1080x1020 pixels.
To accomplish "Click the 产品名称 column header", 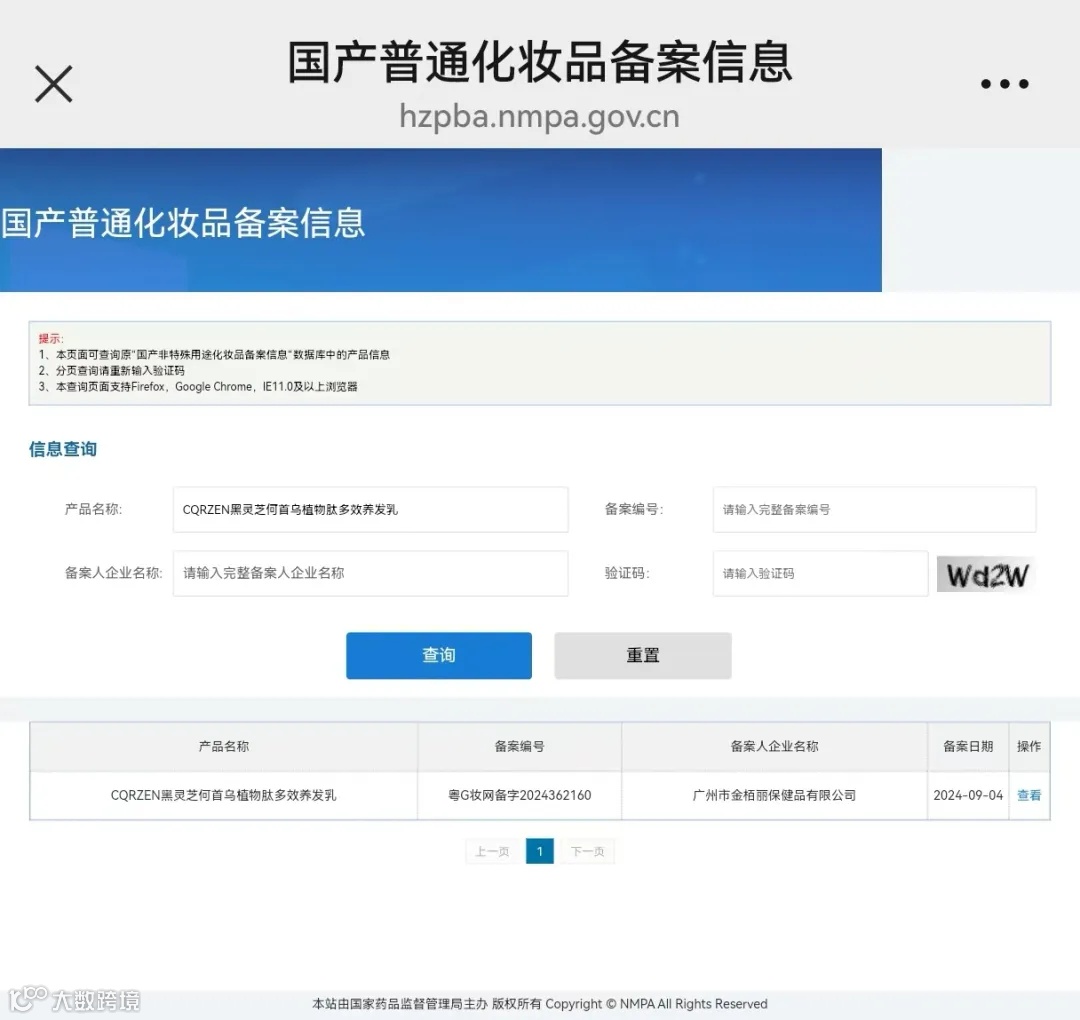I will click(223, 747).
